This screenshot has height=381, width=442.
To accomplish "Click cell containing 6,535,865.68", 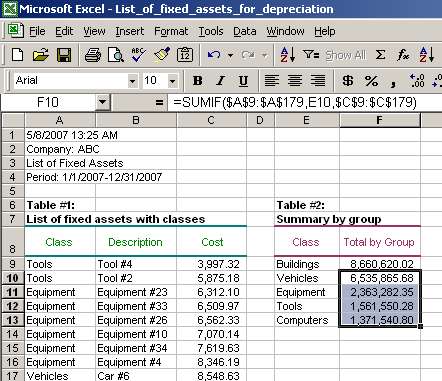I will pos(380,278).
